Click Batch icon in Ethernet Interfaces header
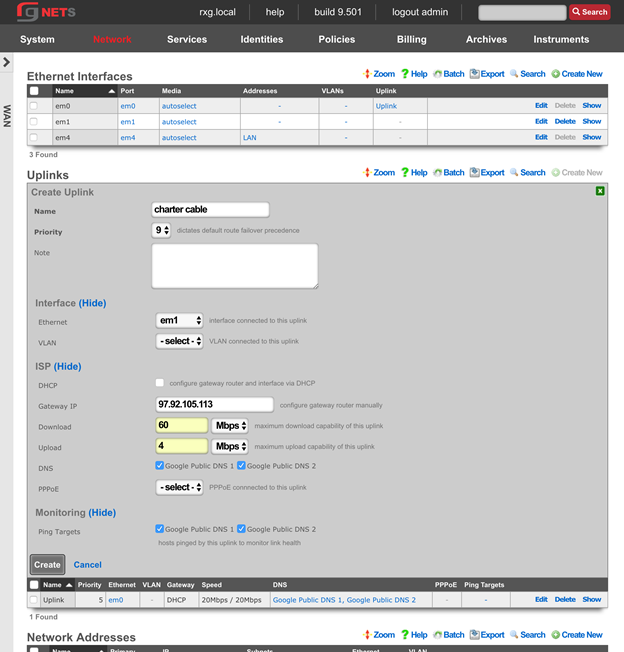Image resolution: width=624 pixels, height=652 pixels. pyautogui.click(x=448, y=74)
